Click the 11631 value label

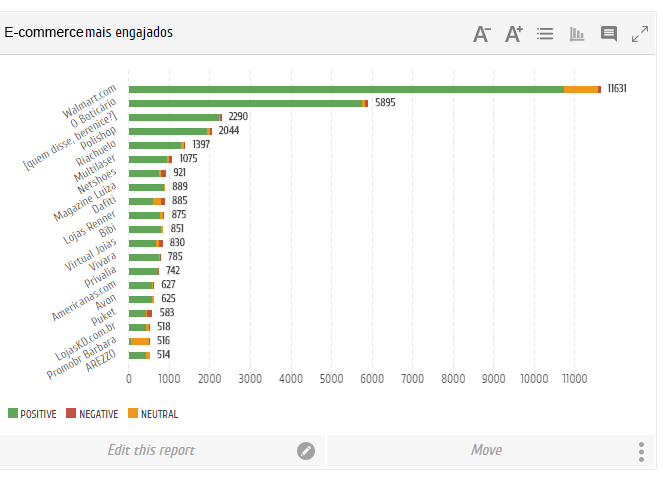(617, 89)
